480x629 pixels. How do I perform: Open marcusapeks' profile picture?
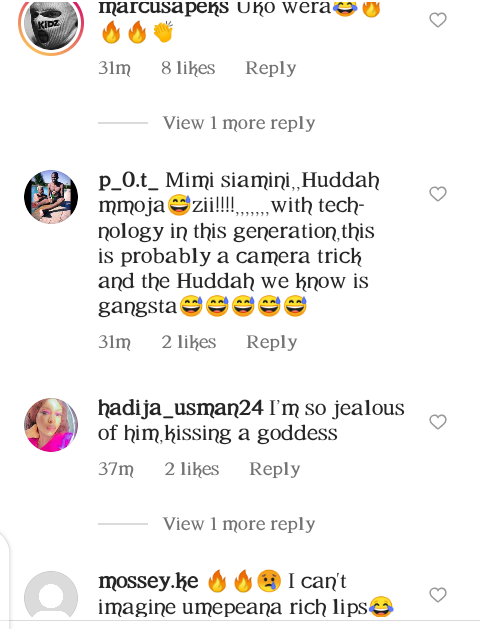pos(51,24)
